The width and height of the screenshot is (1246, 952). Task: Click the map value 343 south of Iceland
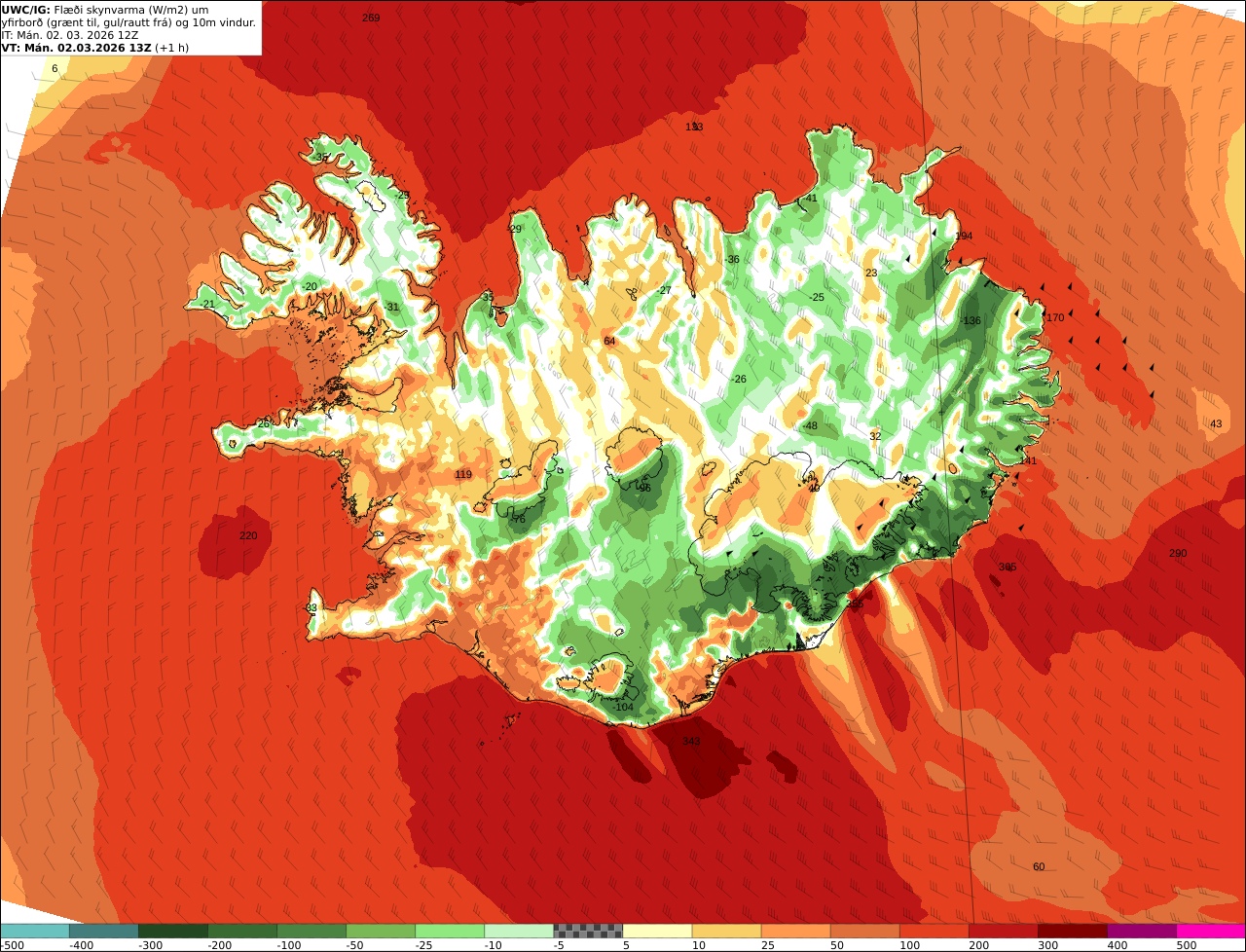coord(691,741)
